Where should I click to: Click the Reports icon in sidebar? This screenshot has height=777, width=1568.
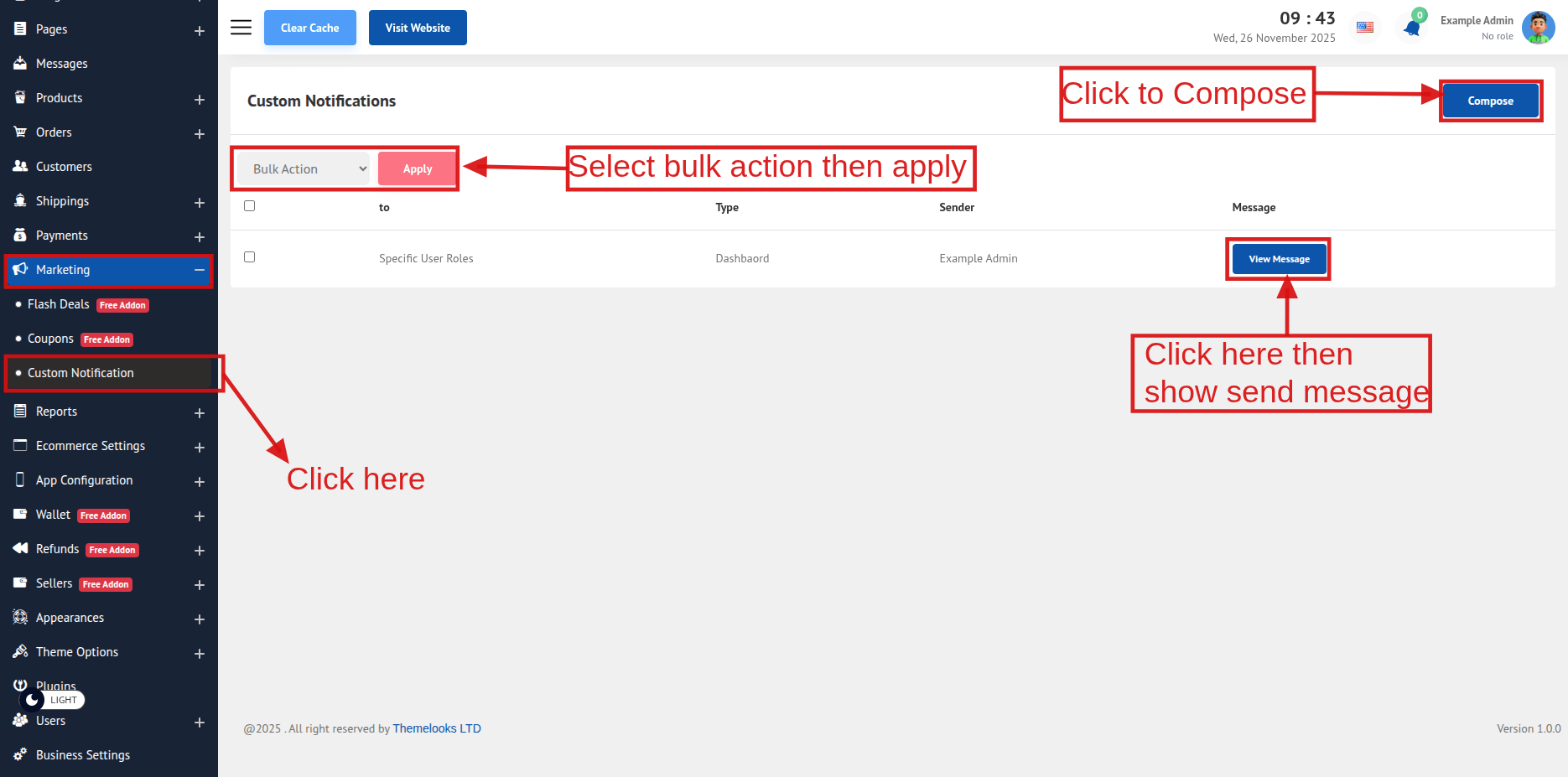click(20, 412)
